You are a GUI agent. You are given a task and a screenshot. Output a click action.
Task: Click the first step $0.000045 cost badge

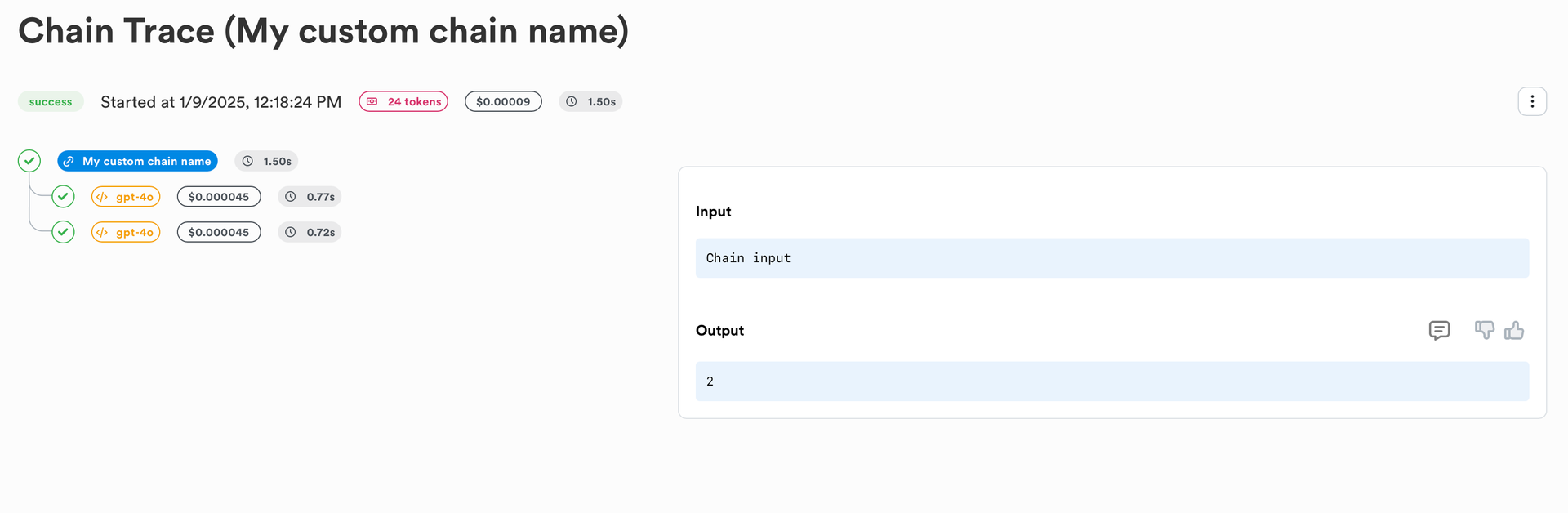click(219, 197)
